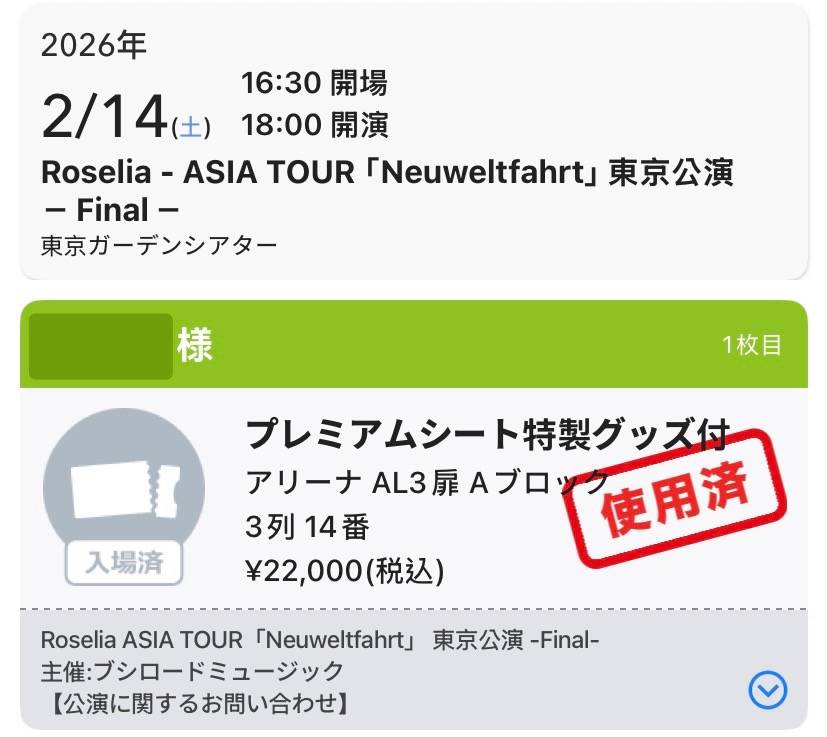Click the 主催:ブシロードミュージック organizer line
Viewport: 827px width, 737px height.
tap(192, 671)
